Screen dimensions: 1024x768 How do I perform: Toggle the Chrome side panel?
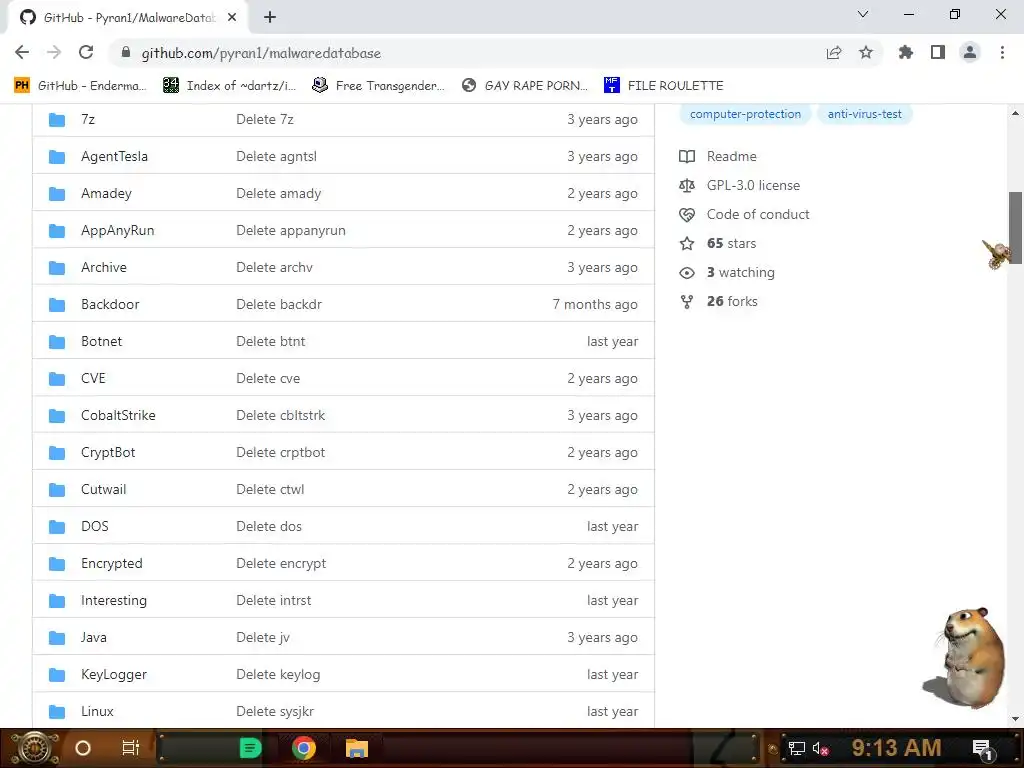(937, 52)
